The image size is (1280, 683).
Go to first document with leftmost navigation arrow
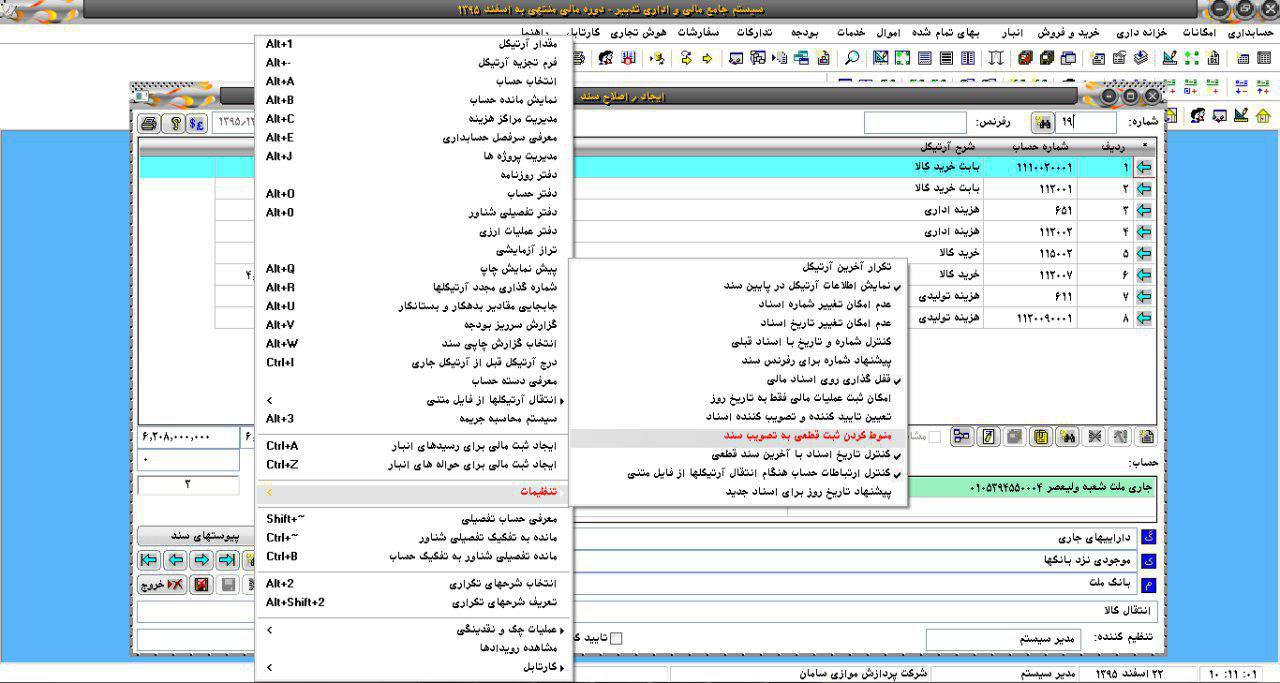coord(149,559)
